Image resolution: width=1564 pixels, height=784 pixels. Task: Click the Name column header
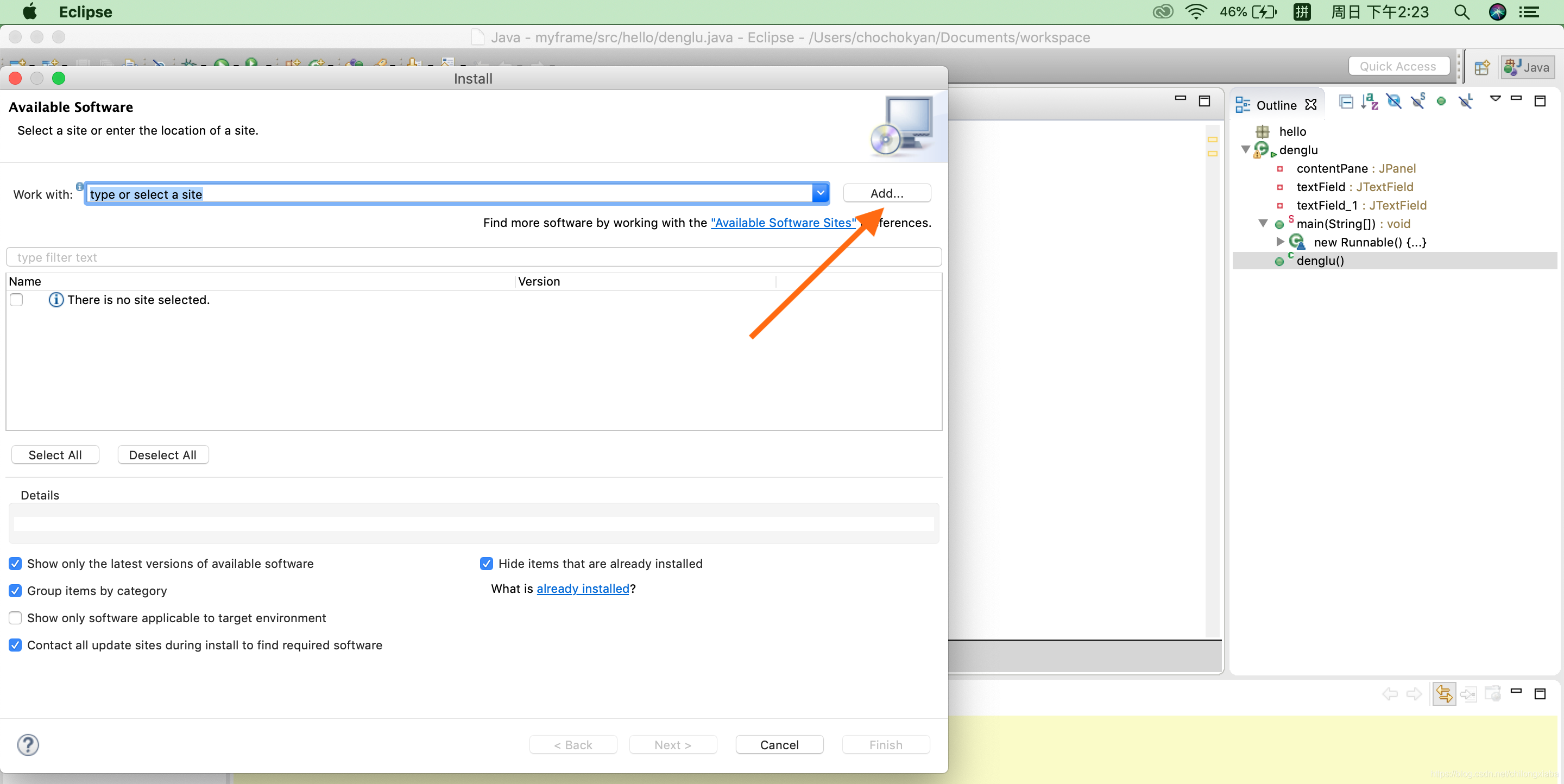pos(260,282)
